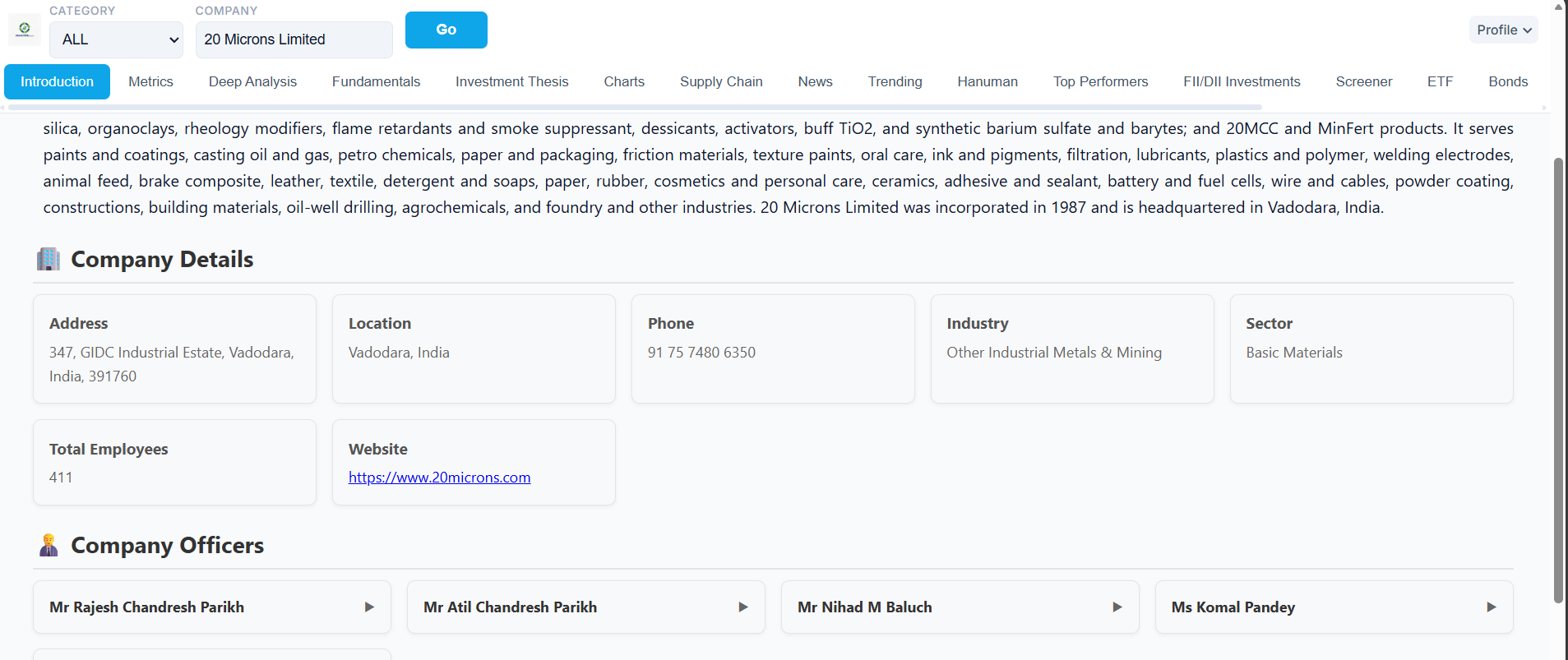Screen dimensions: 1568x660
Task: Expand Mr Rajesh Chandresh Parikh officer details
Action: [368, 607]
